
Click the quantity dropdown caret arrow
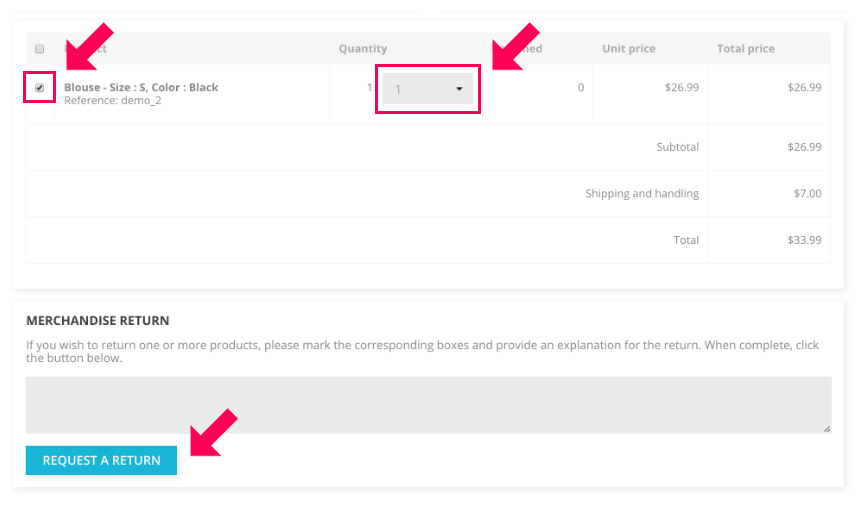(x=459, y=89)
